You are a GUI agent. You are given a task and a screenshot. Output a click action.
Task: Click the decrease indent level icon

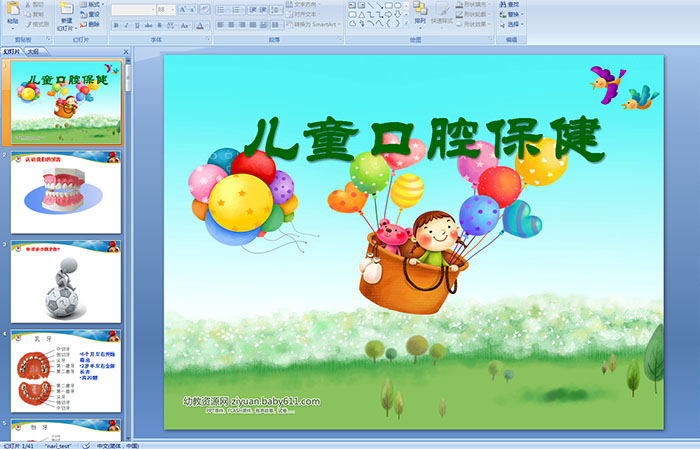pyautogui.click(x=253, y=9)
